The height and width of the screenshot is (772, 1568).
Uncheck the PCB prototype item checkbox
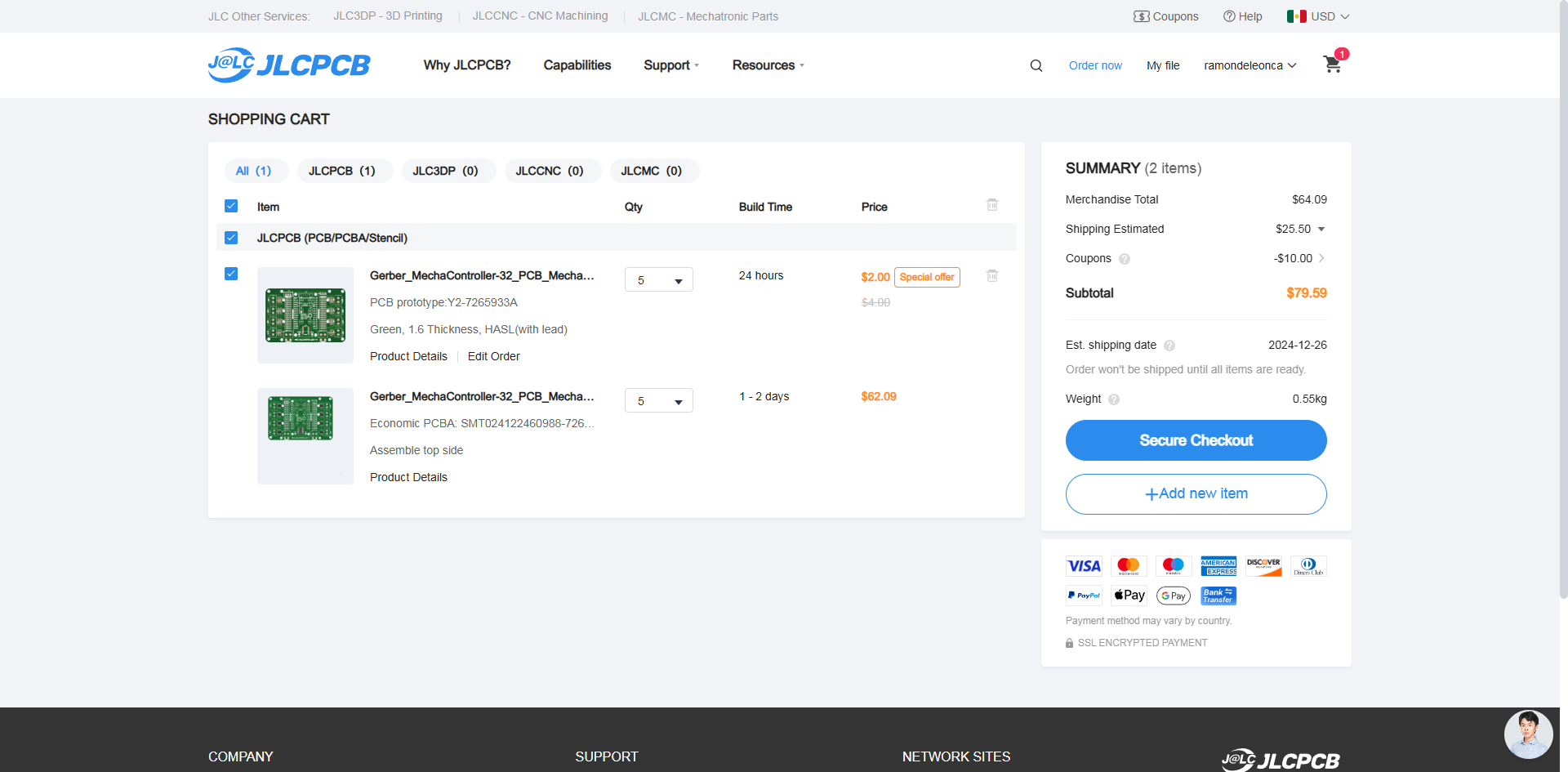231,274
